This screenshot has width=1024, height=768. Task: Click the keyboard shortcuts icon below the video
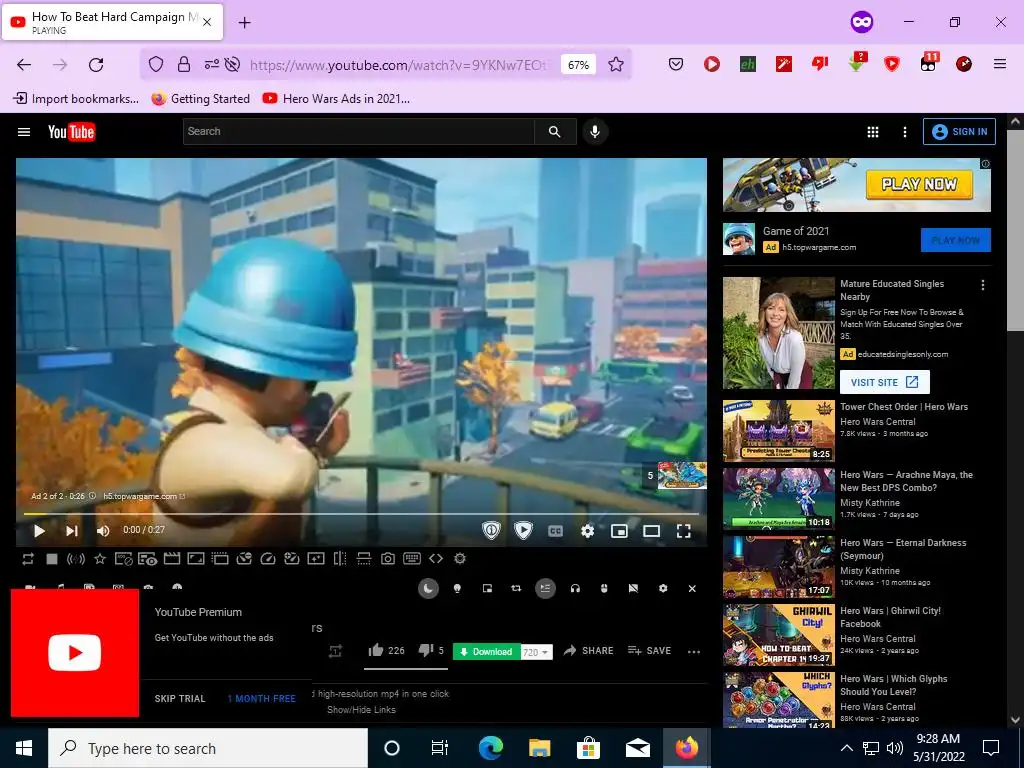pos(411,558)
